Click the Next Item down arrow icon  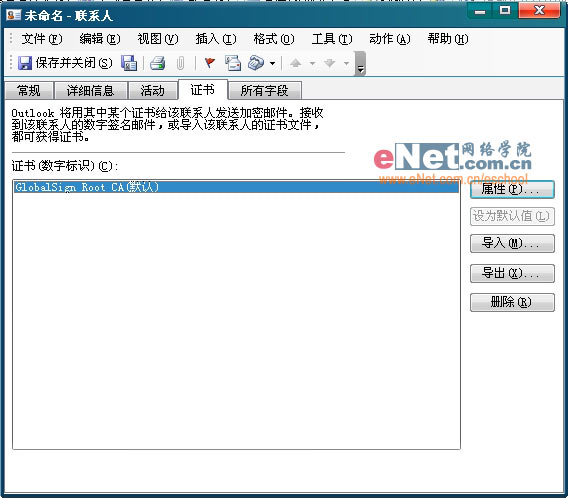(x=329, y=63)
